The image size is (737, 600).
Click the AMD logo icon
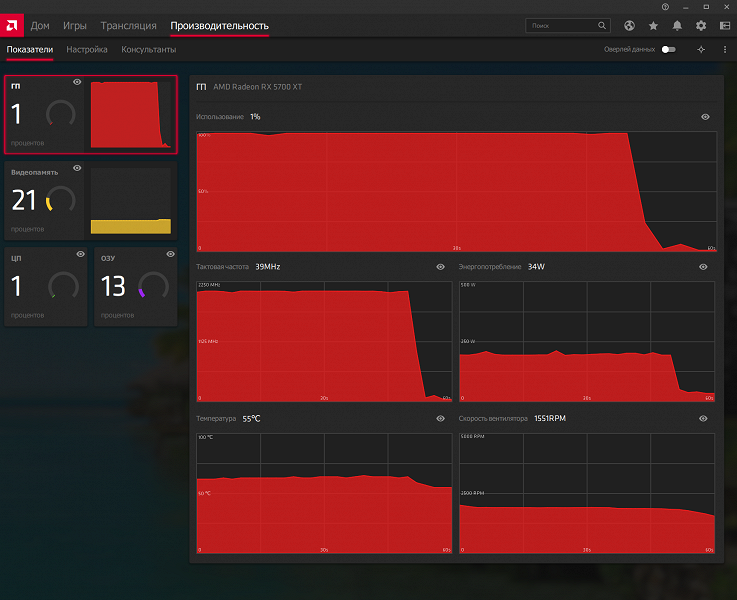(12, 25)
